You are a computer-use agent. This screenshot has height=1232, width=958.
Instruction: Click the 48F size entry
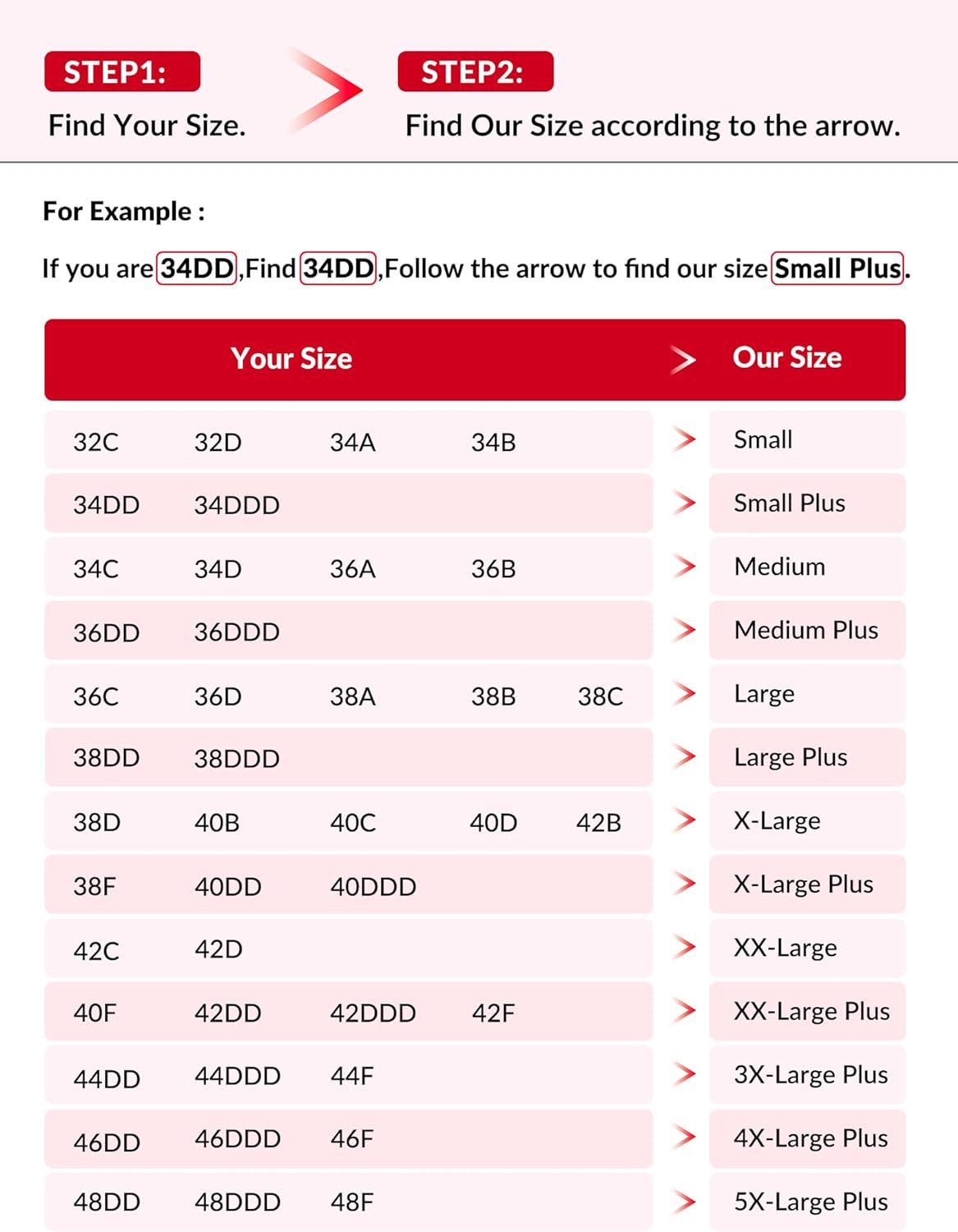pos(351,1202)
